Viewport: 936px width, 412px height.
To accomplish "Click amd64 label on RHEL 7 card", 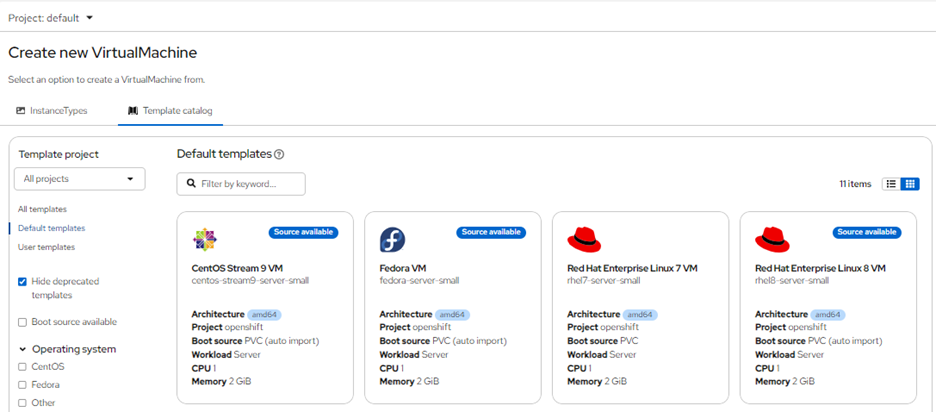I will coord(640,315).
